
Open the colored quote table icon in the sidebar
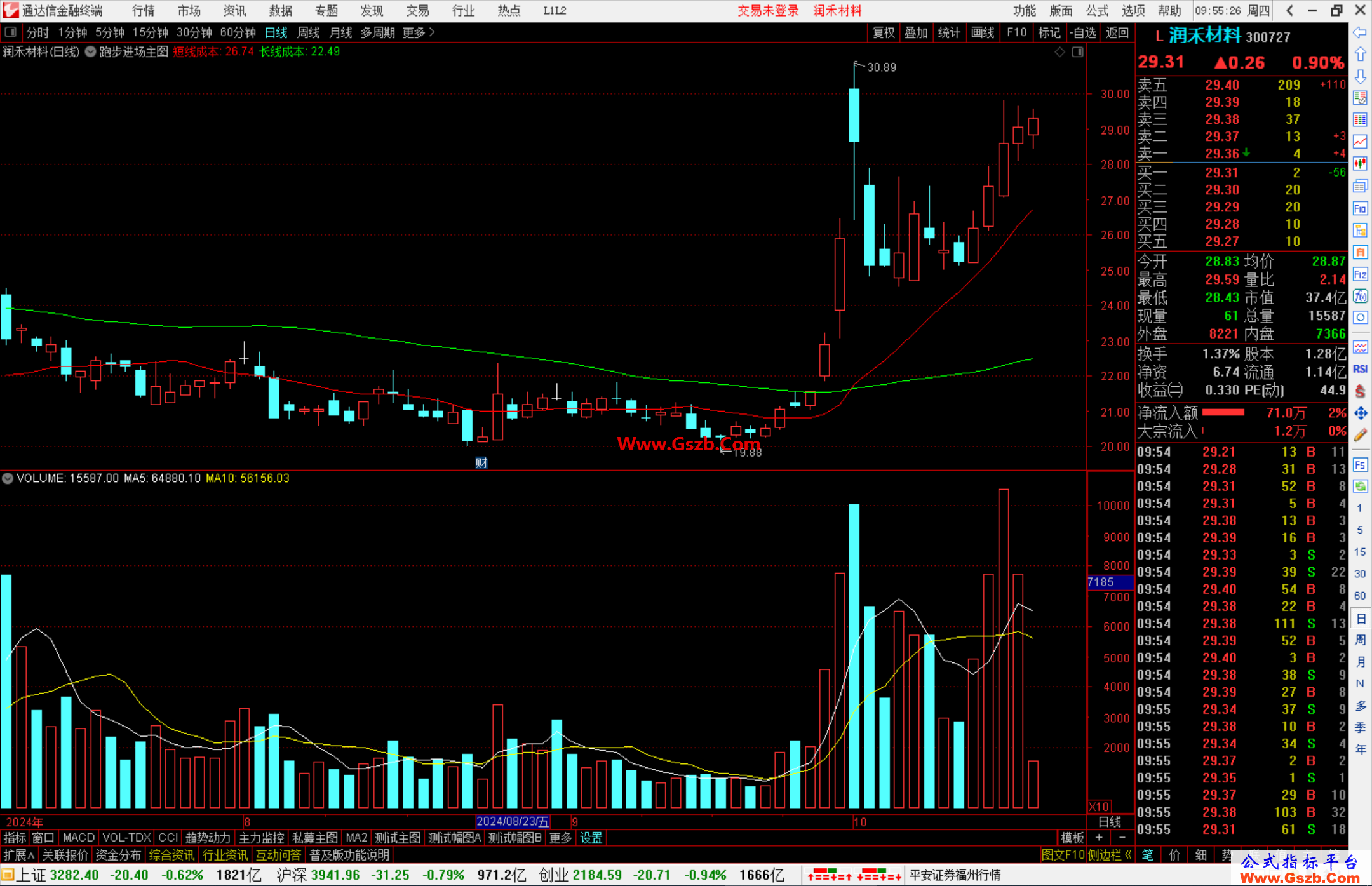[x=1360, y=120]
